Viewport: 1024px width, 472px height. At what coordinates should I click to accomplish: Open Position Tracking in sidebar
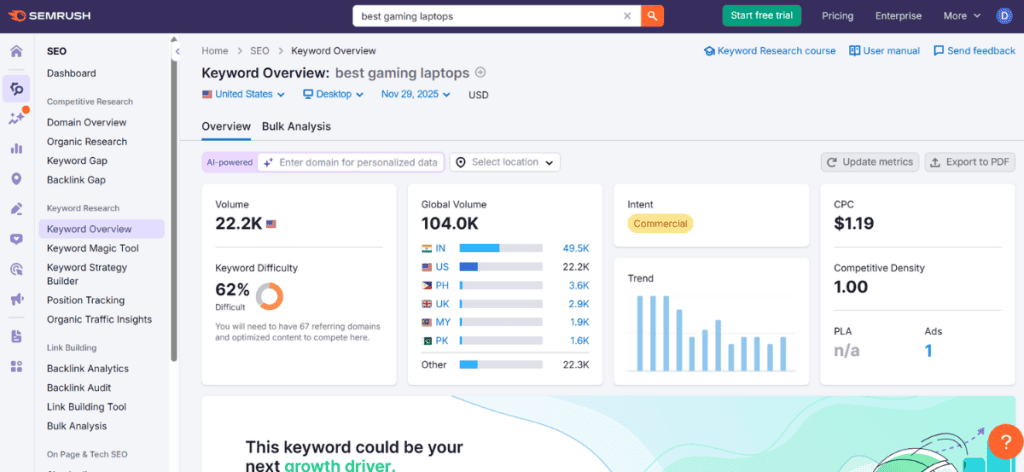click(x=86, y=300)
